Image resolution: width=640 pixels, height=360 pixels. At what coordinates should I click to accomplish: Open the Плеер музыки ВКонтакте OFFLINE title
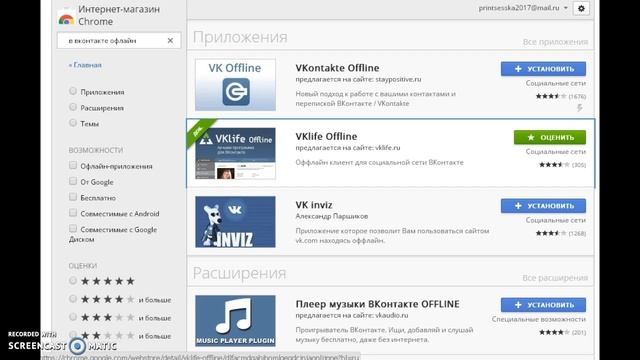click(x=377, y=304)
